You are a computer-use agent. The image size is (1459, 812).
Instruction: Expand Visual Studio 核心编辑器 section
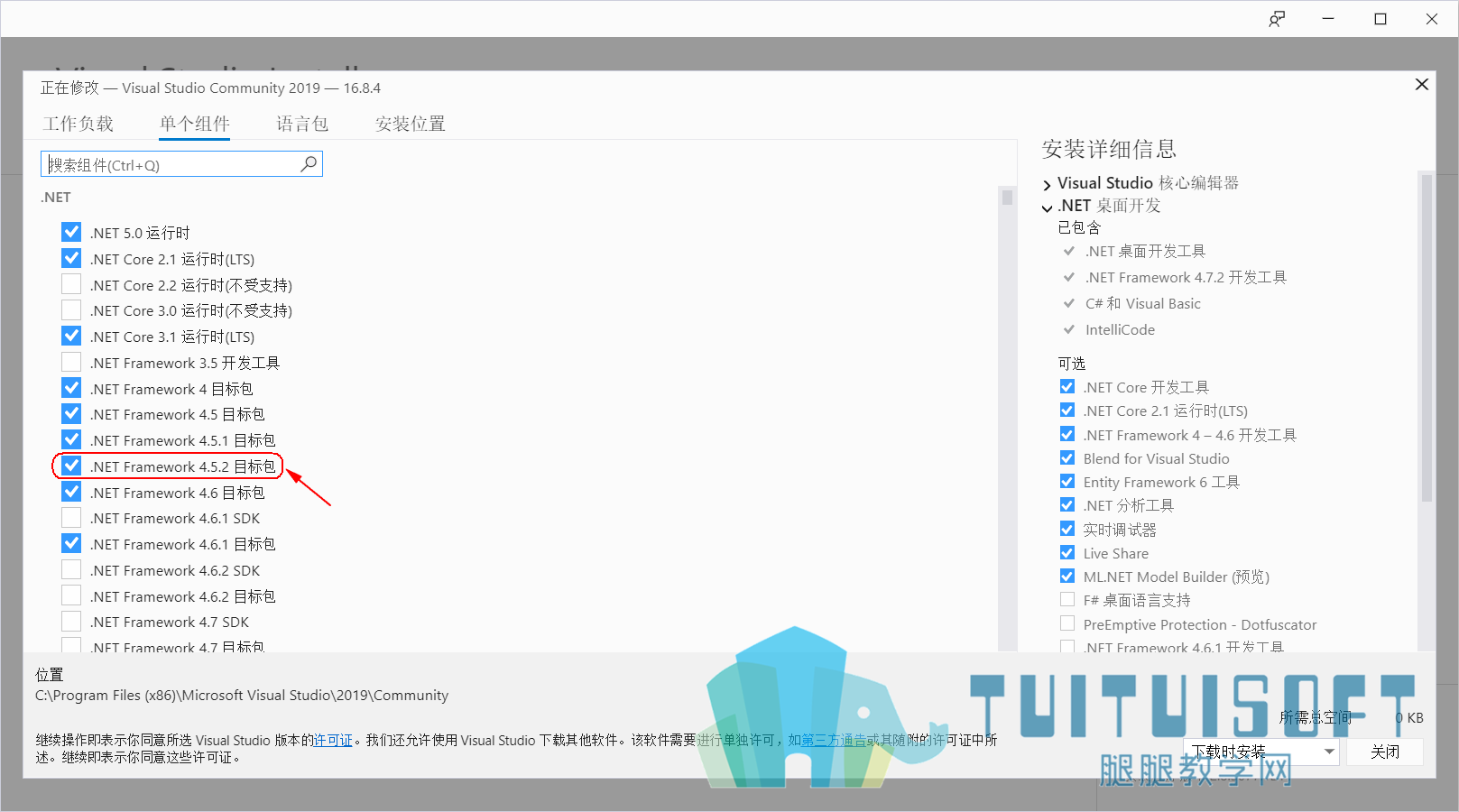(1047, 185)
